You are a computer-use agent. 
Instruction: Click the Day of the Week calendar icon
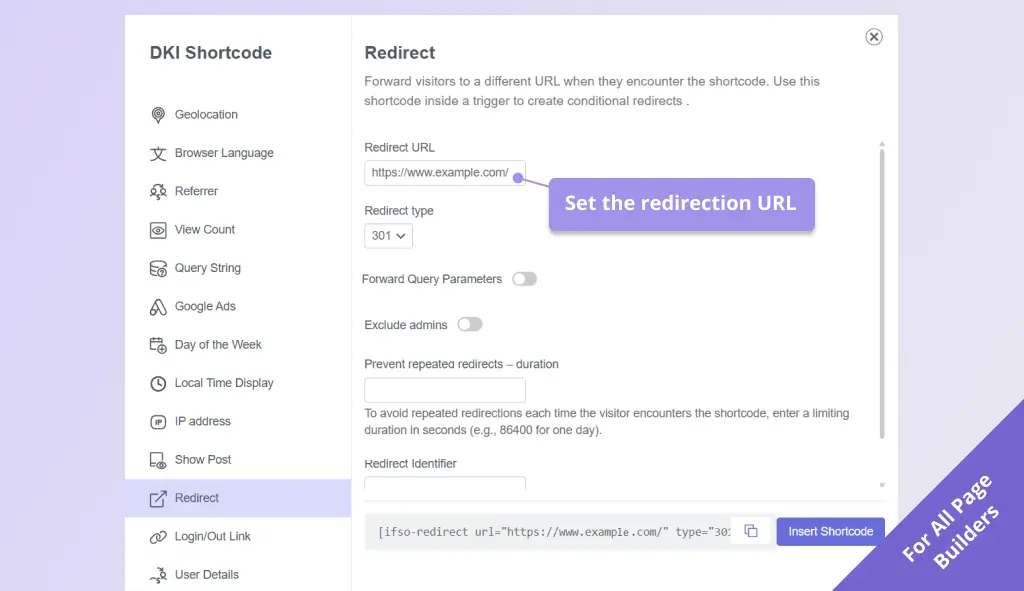(159, 344)
